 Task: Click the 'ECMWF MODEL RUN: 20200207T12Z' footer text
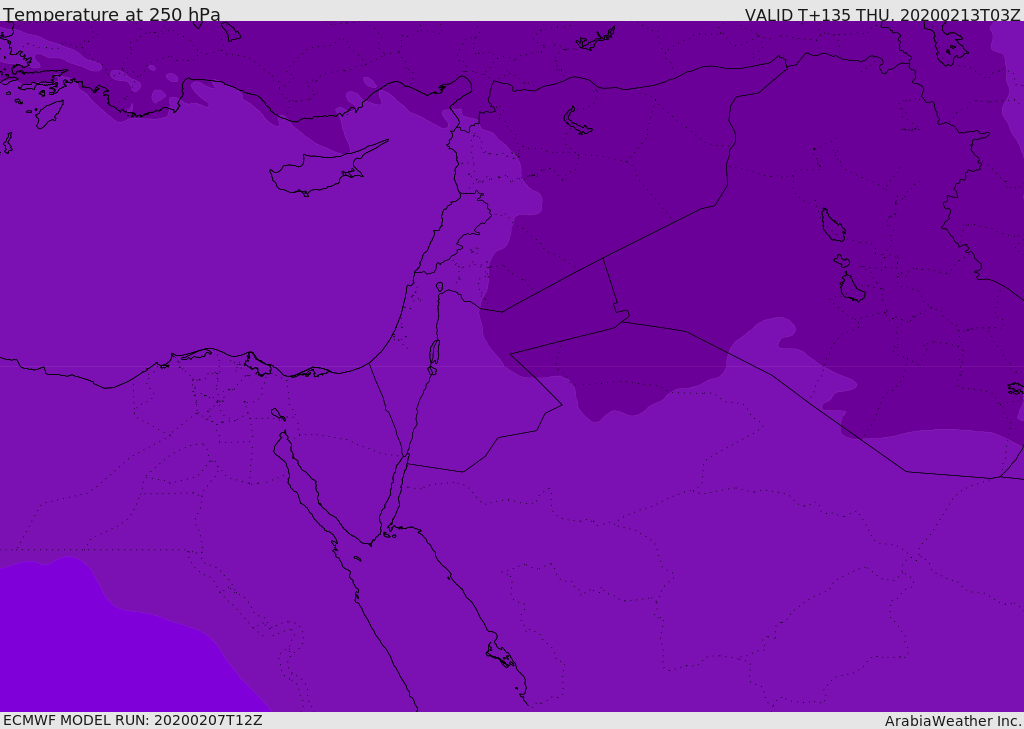click(x=133, y=721)
